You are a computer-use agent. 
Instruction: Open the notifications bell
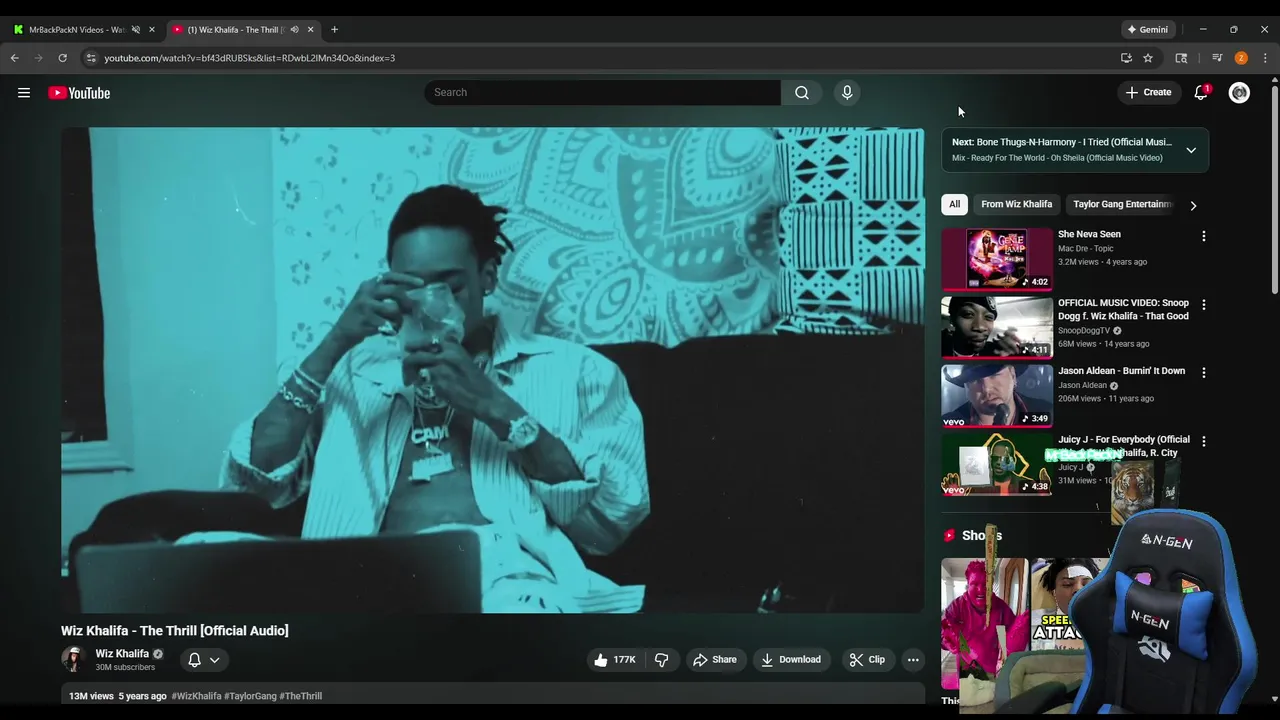pos(1201,92)
